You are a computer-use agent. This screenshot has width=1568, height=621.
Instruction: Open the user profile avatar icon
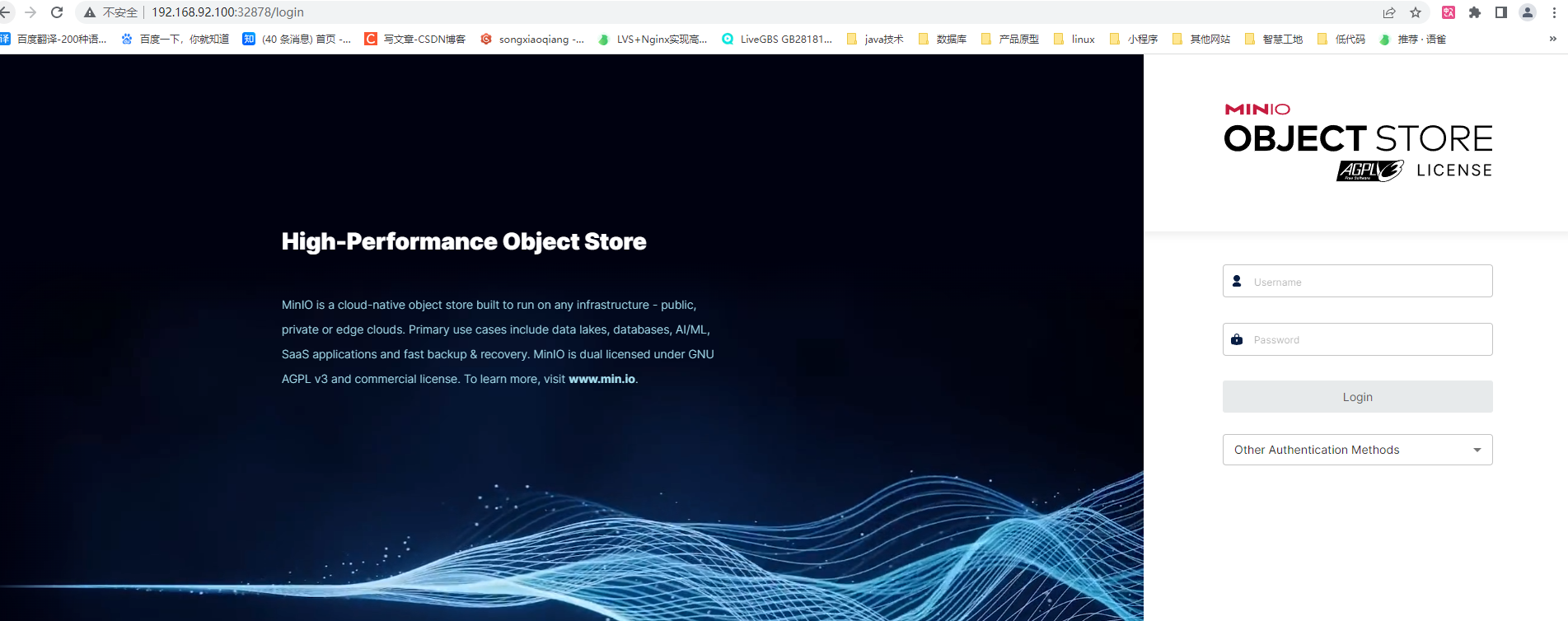pos(1528,12)
